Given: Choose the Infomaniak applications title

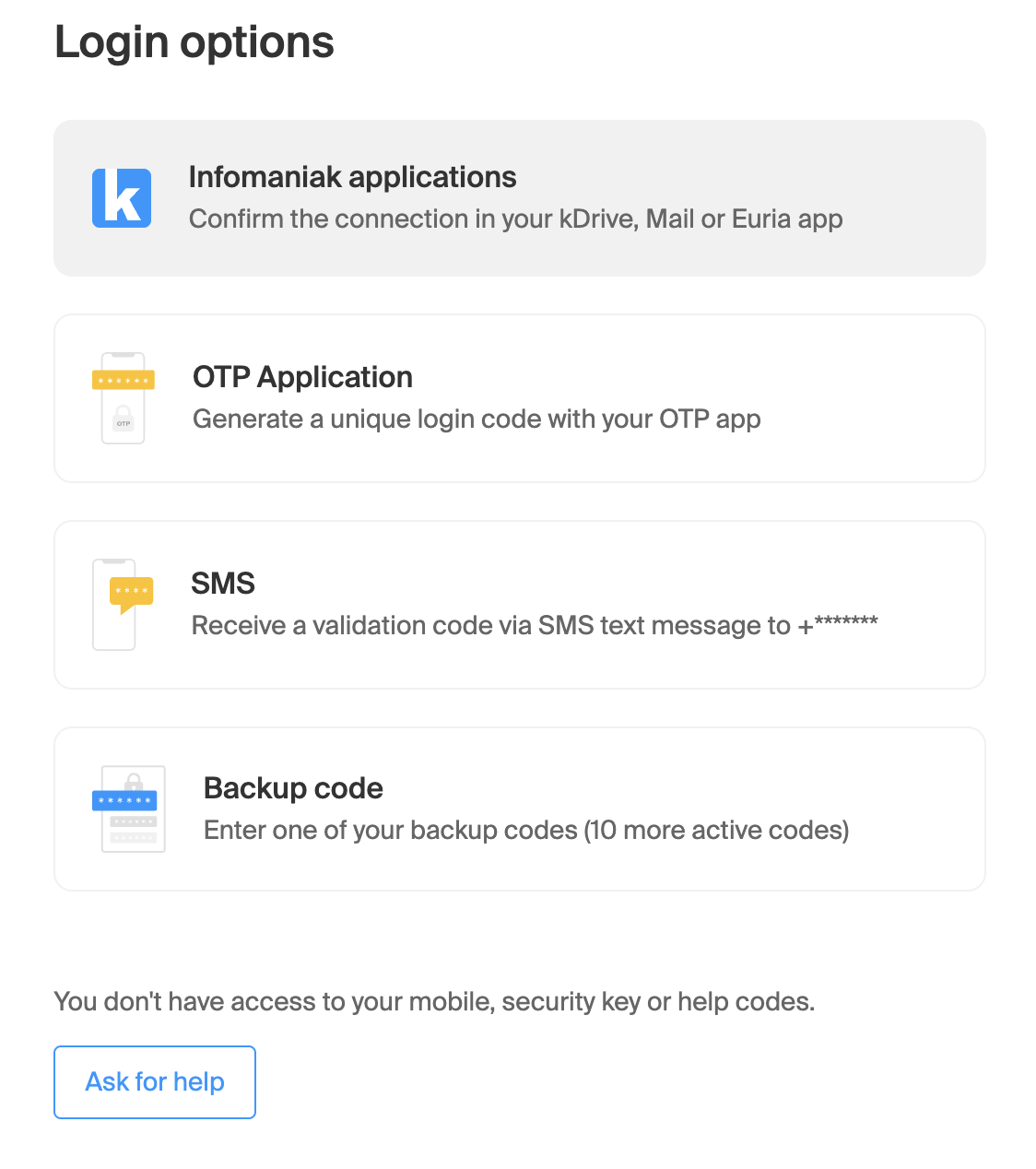Looking at the screenshot, I should pos(352,177).
